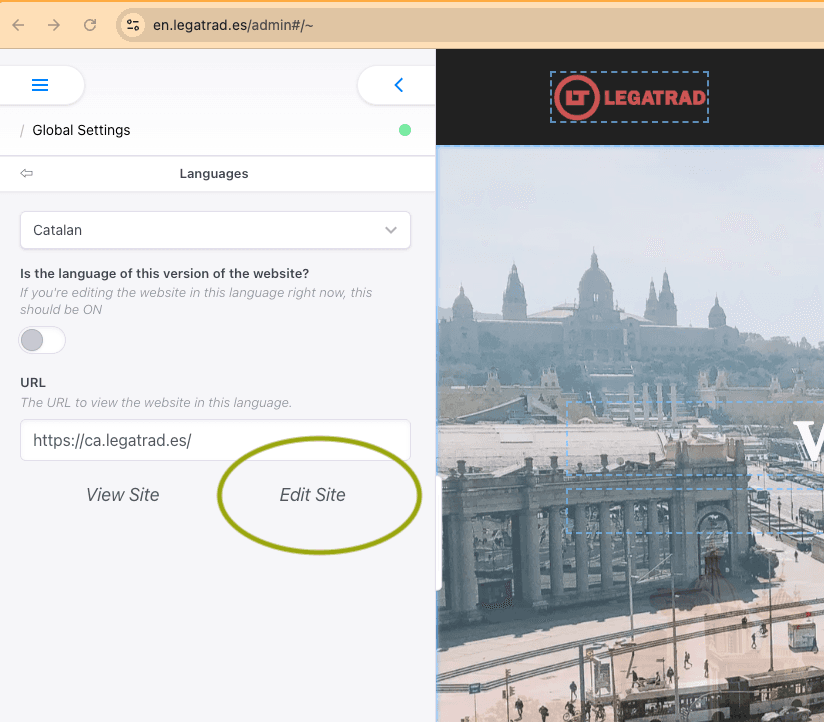Click the View Site link
This screenshot has width=824, height=722.
[x=122, y=495]
